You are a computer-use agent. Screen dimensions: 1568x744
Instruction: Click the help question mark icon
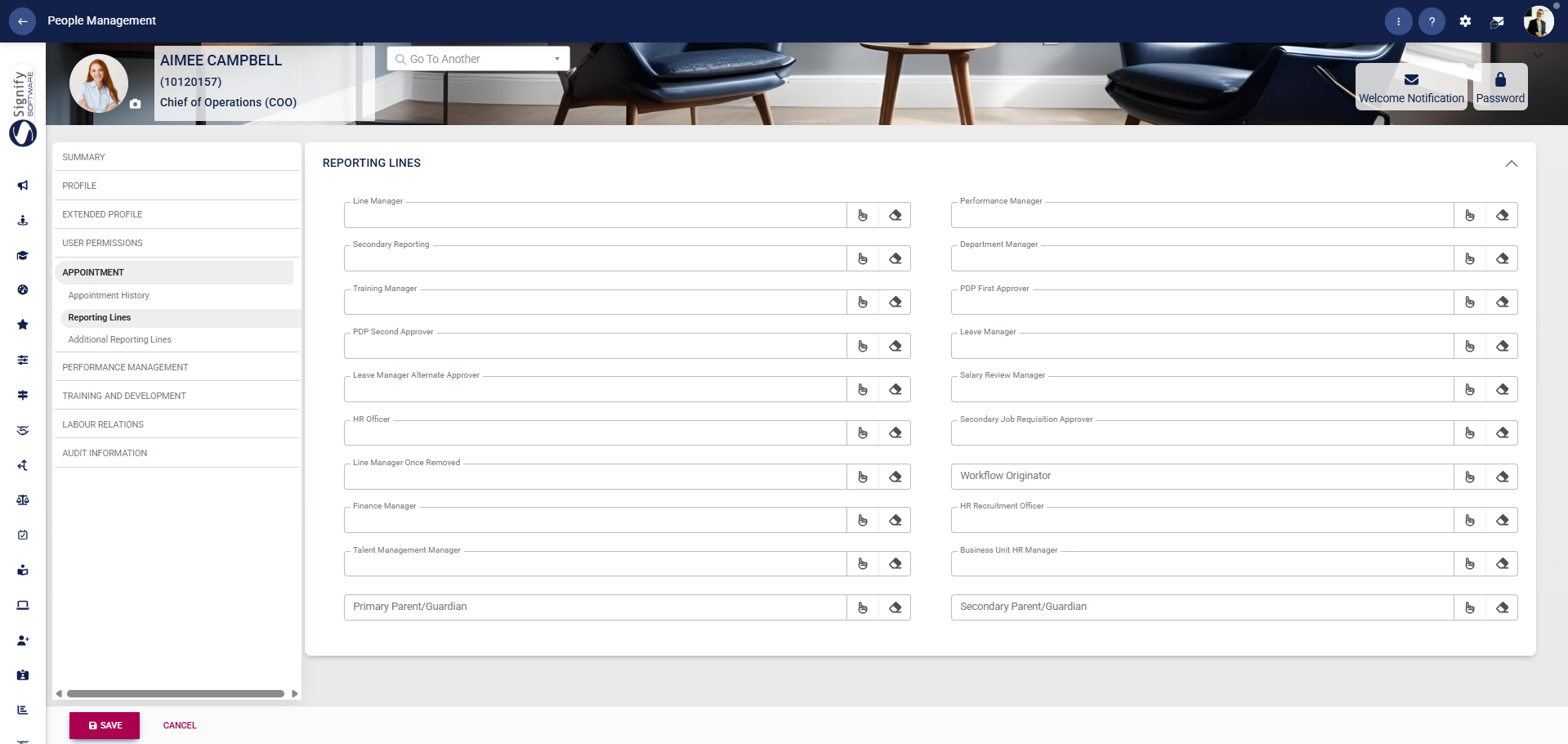coord(1432,20)
